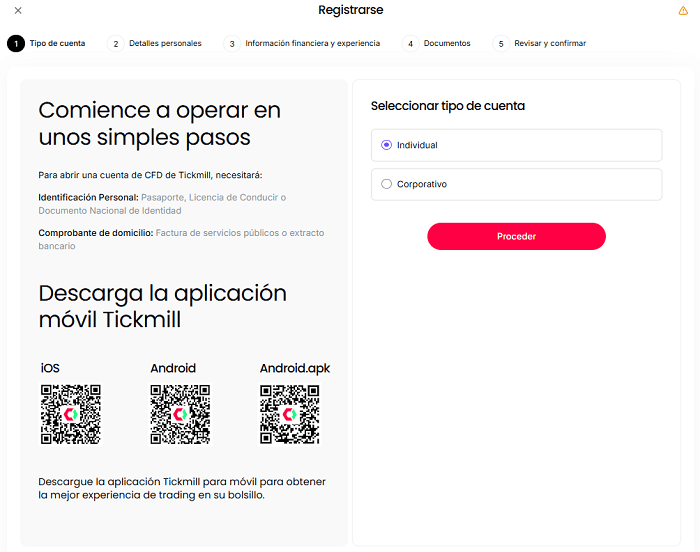Choose the Corporativo account type radio
Screen dimensions: 700x552
pyautogui.click(x=386, y=184)
